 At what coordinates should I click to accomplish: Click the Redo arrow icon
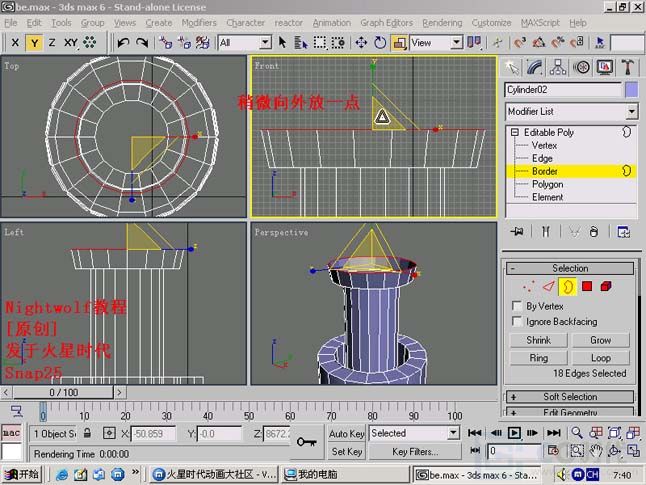click(142, 42)
